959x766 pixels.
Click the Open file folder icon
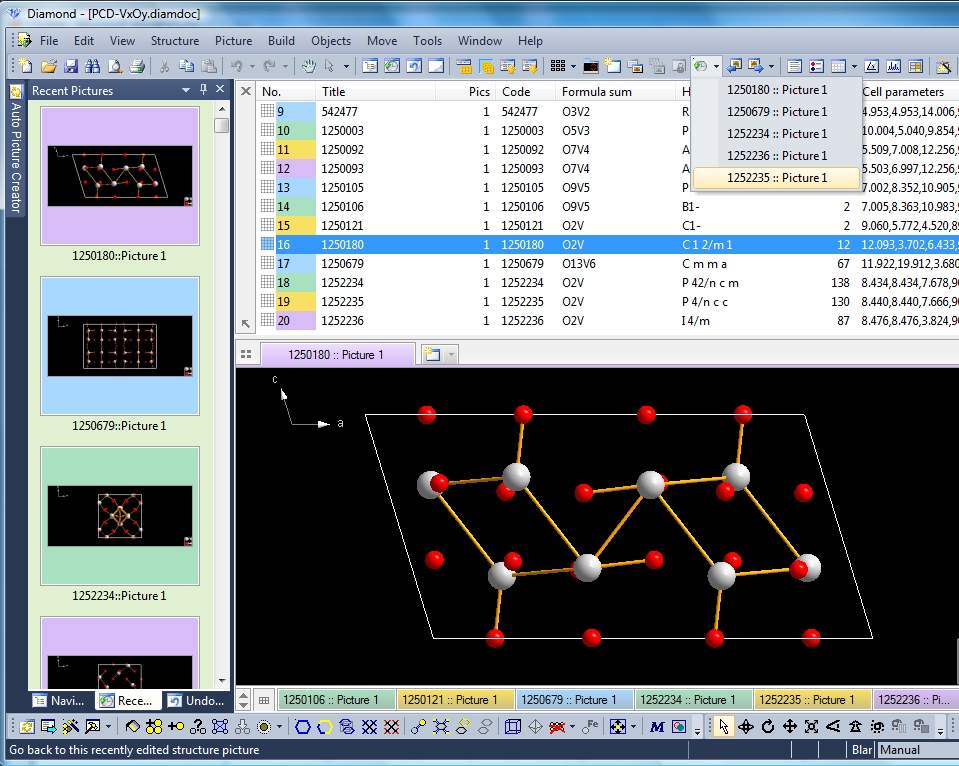coord(48,66)
